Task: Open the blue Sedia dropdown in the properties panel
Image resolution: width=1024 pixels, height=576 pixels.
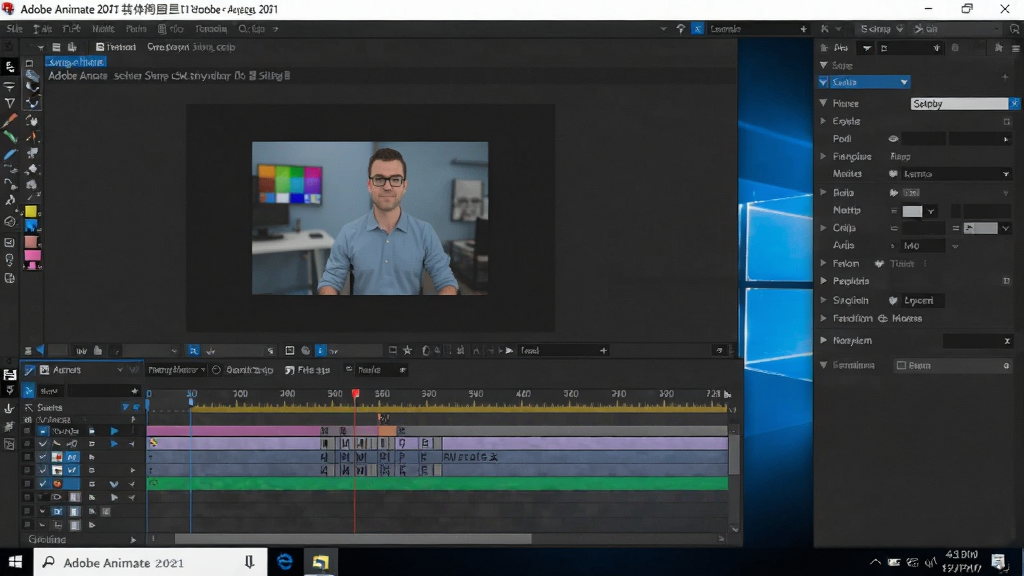Action: [x=868, y=82]
